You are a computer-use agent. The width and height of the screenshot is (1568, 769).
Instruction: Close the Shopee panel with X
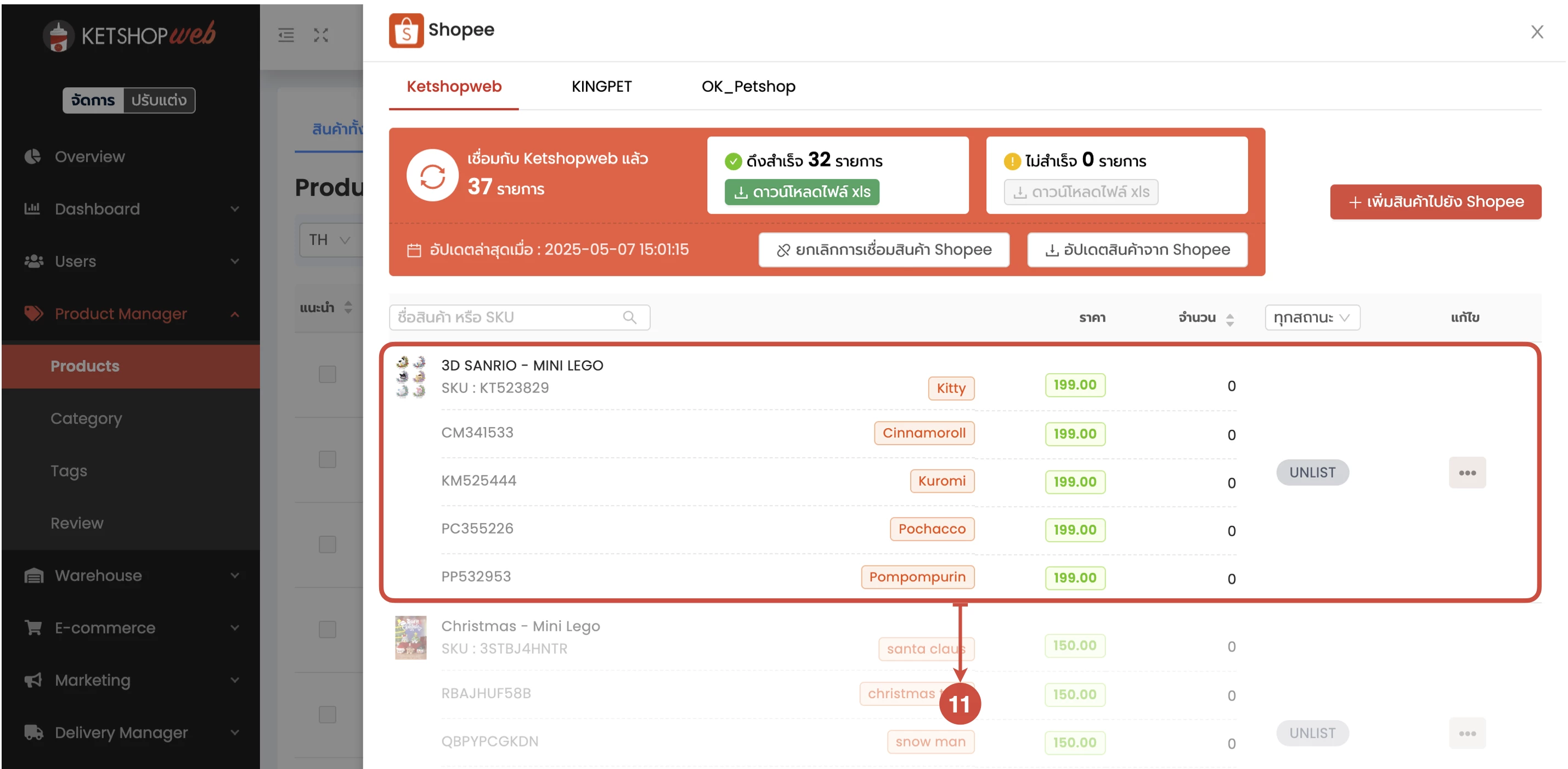pyautogui.click(x=1537, y=32)
